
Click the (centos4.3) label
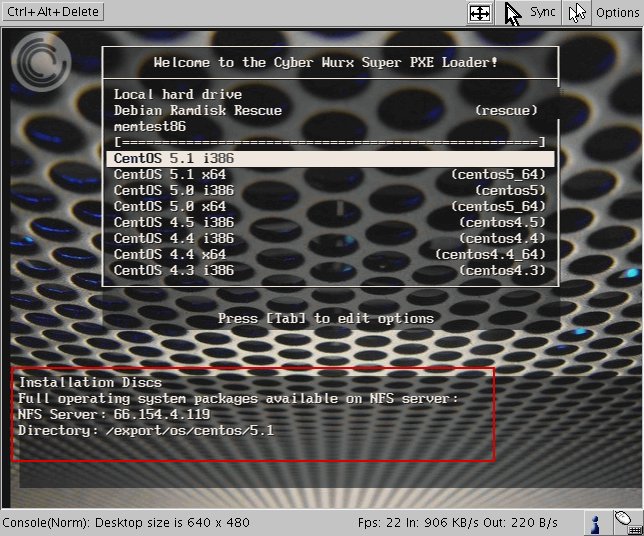(502, 271)
